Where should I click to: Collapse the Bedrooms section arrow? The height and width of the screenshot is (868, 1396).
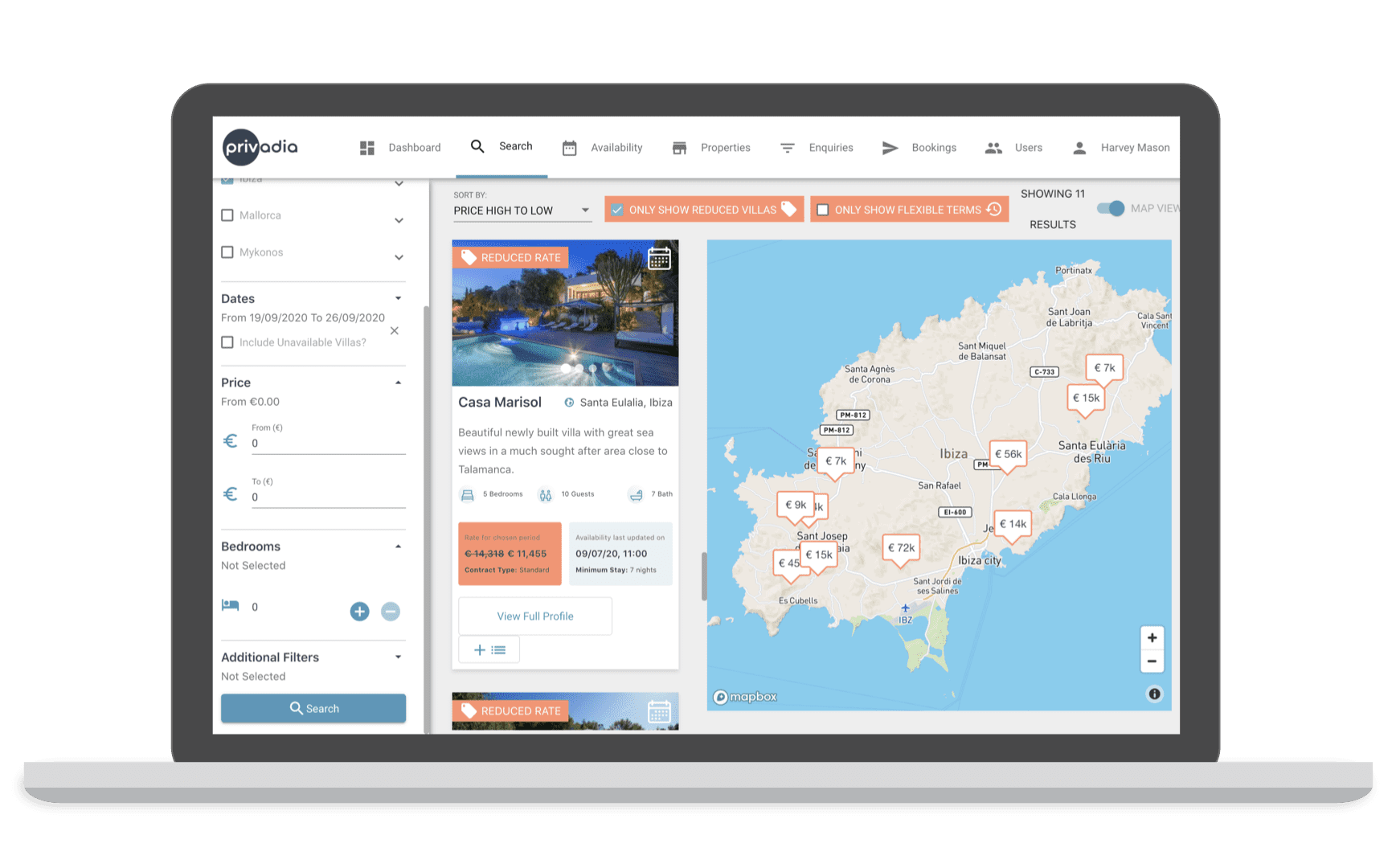[398, 547]
